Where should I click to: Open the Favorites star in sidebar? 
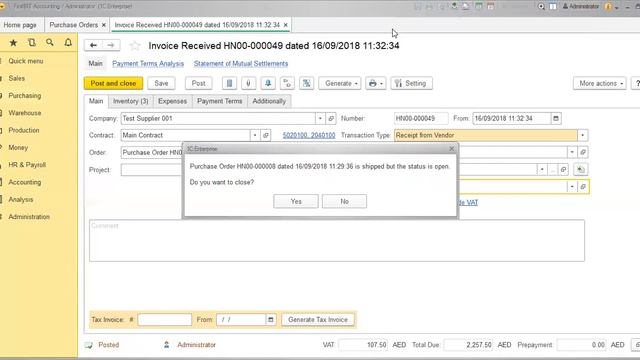pos(13,42)
